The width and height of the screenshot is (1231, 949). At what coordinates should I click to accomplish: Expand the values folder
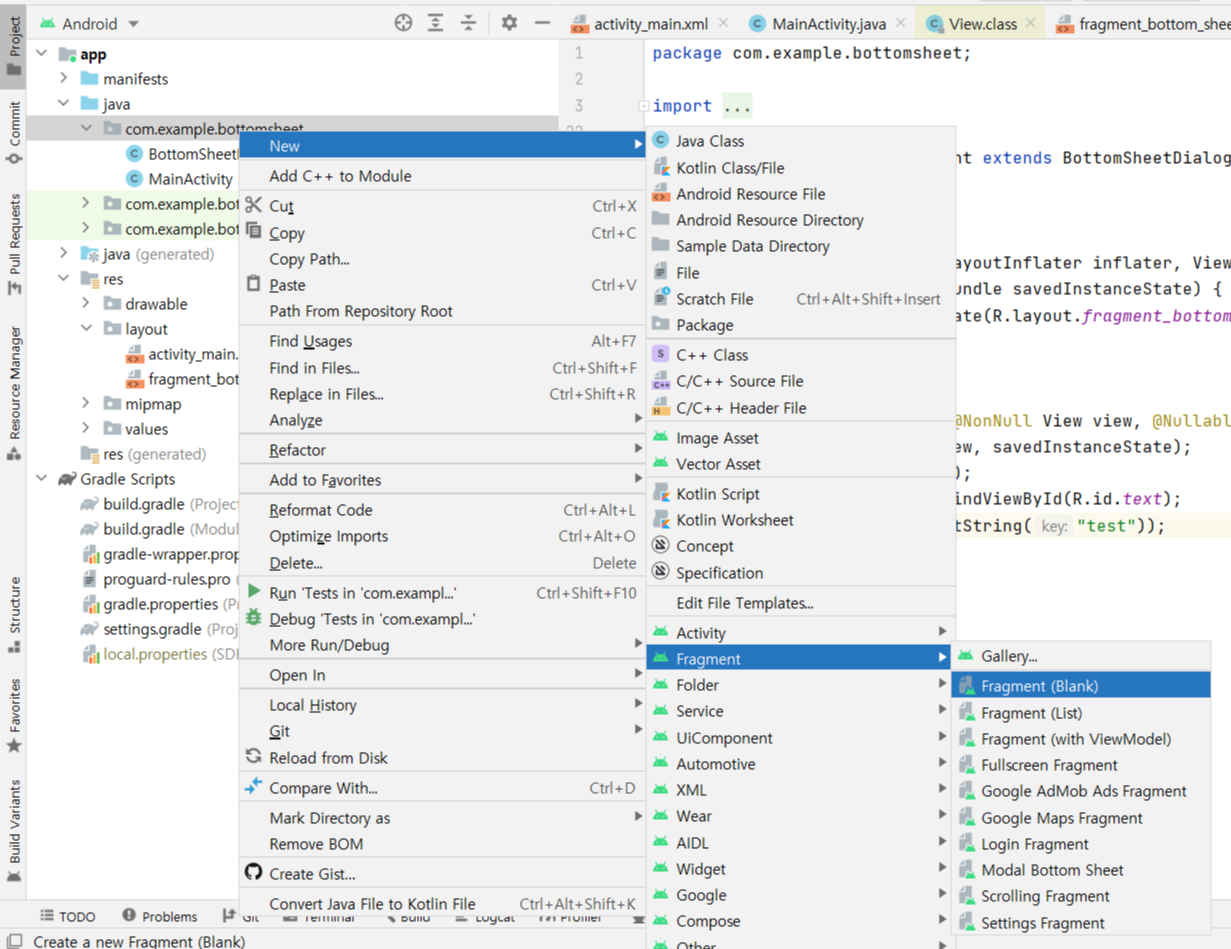tap(86, 429)
